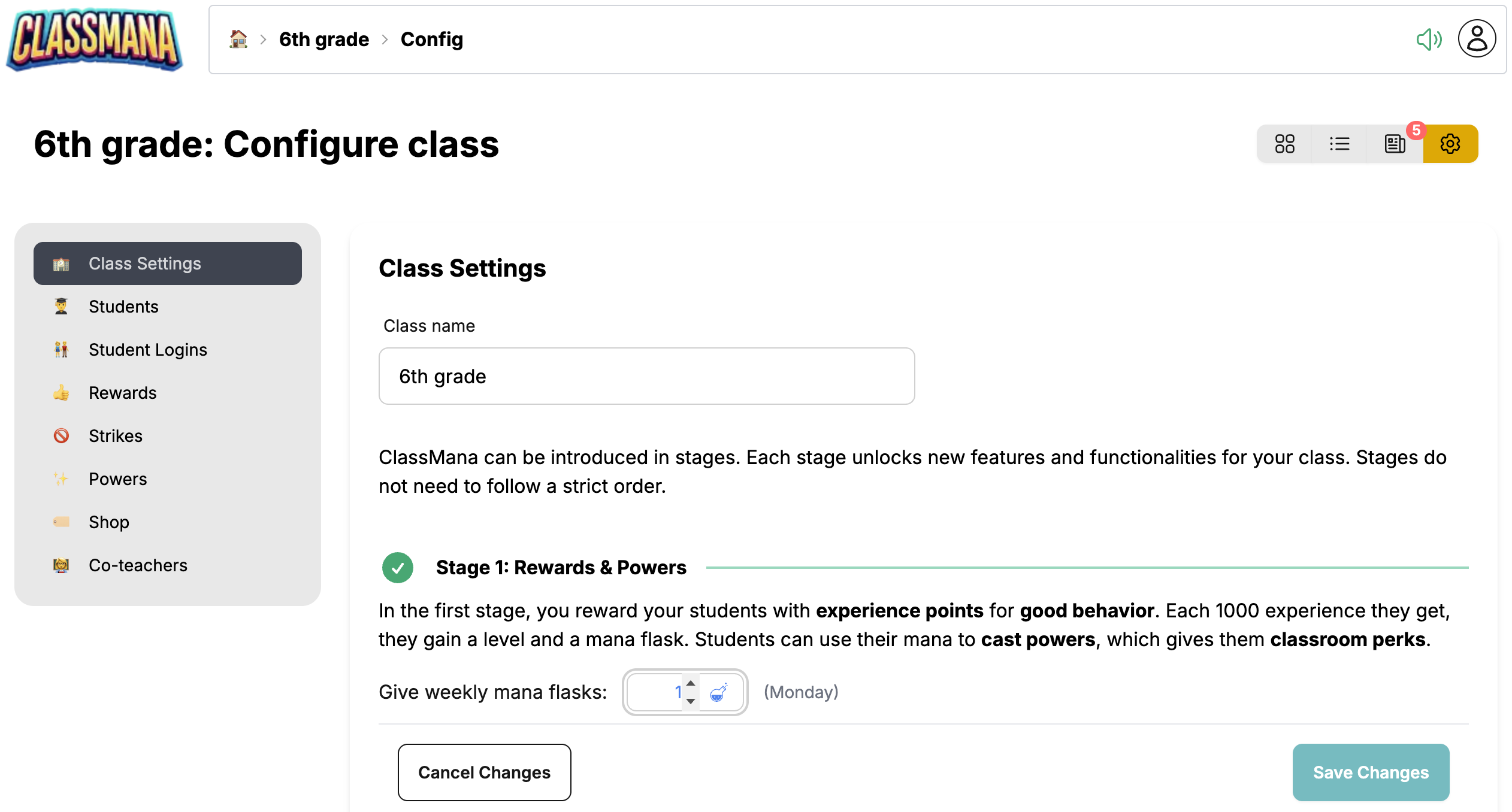Viewport: 1512px width, 812px height.
Task: Click the Save Changes button
Action: click(1371, 772)
